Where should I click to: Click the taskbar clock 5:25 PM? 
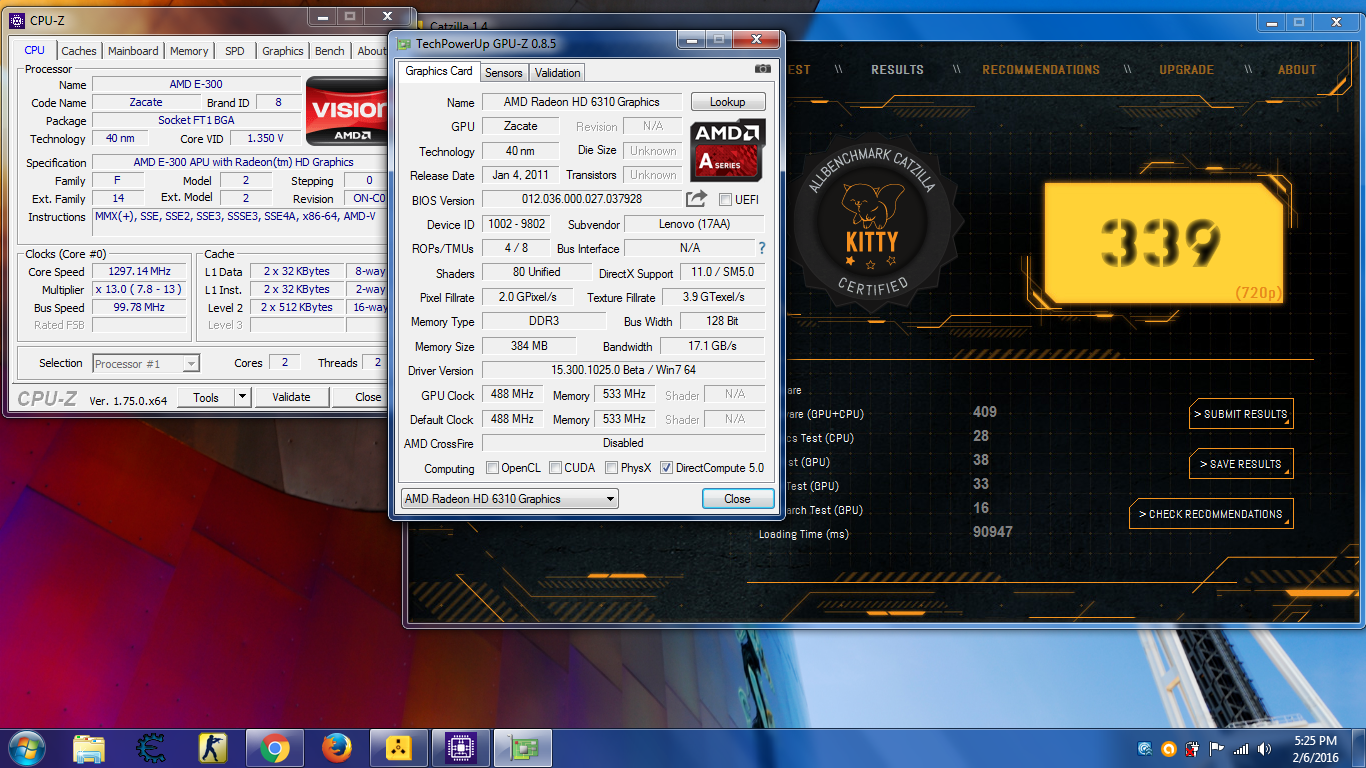pyautogui.click(x=1314, y=741)
